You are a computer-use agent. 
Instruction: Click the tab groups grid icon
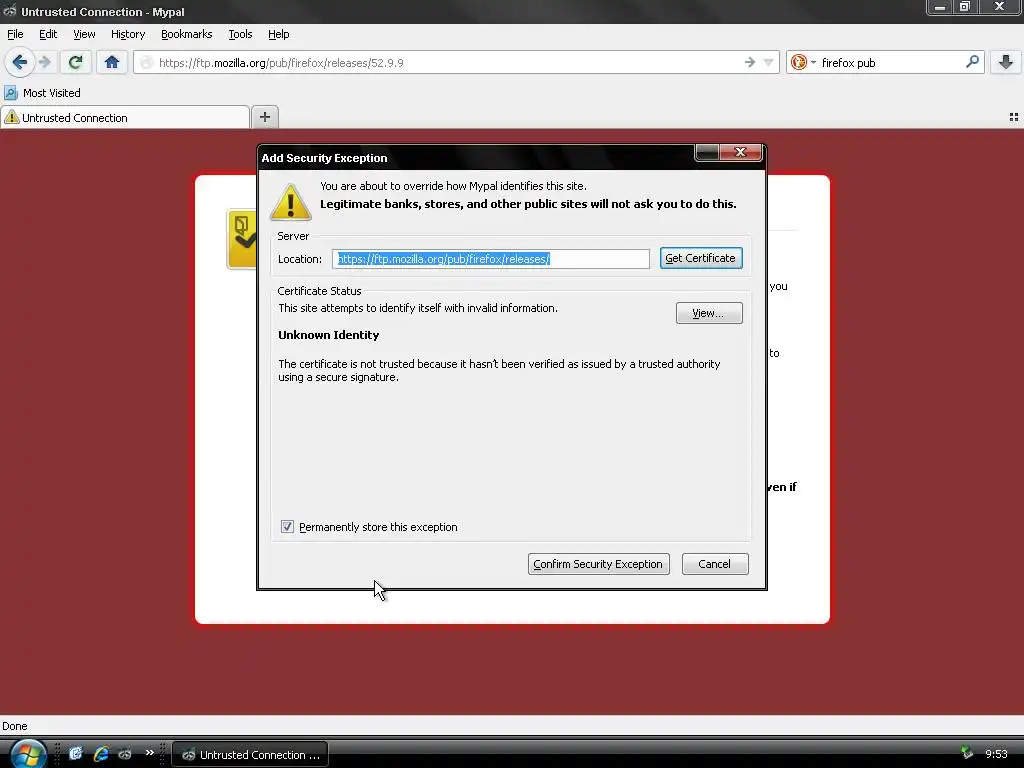(x=1014, y=117)
